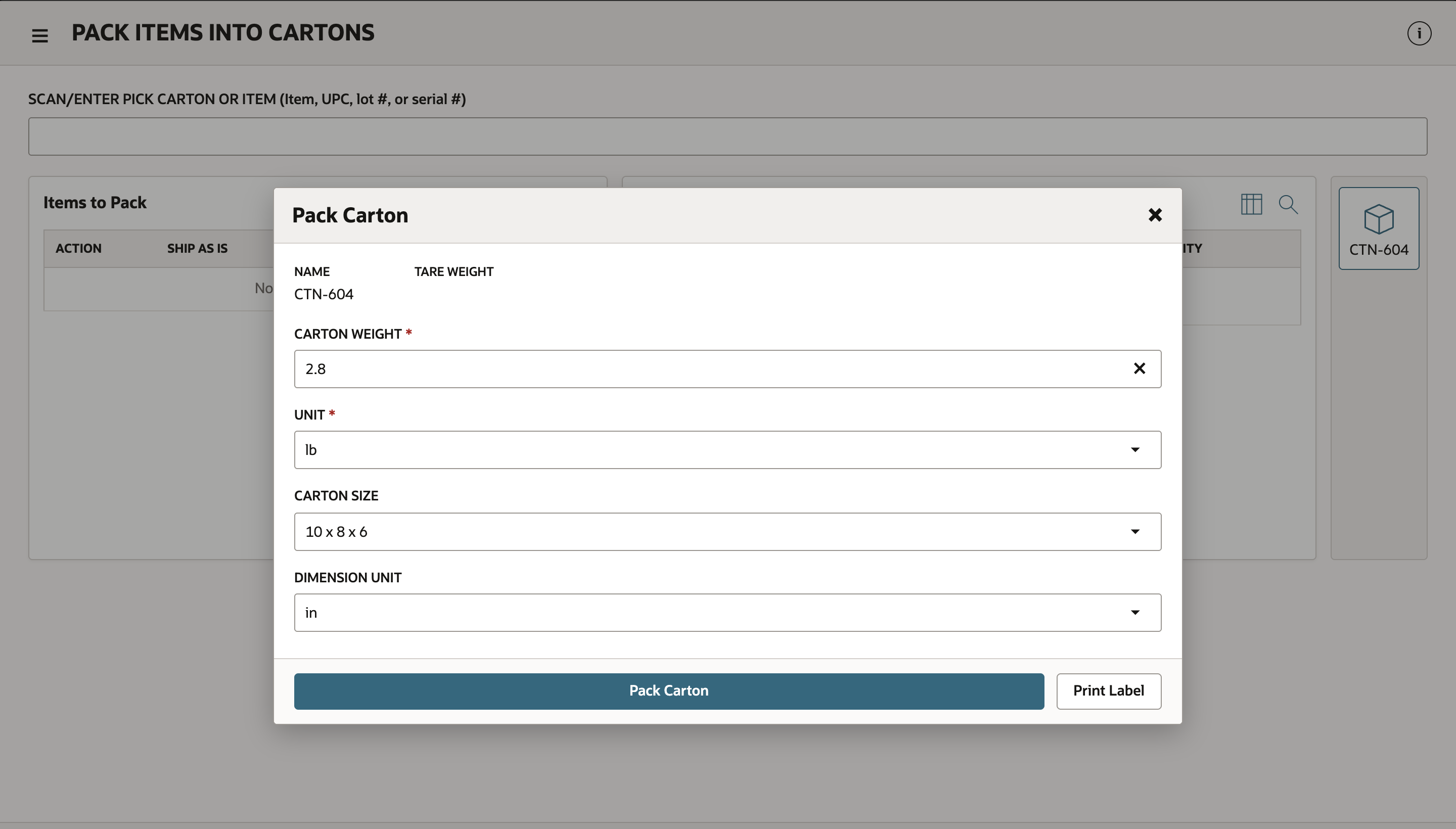Select the CTN-604 carton box tile

(x=1379, y=228)
